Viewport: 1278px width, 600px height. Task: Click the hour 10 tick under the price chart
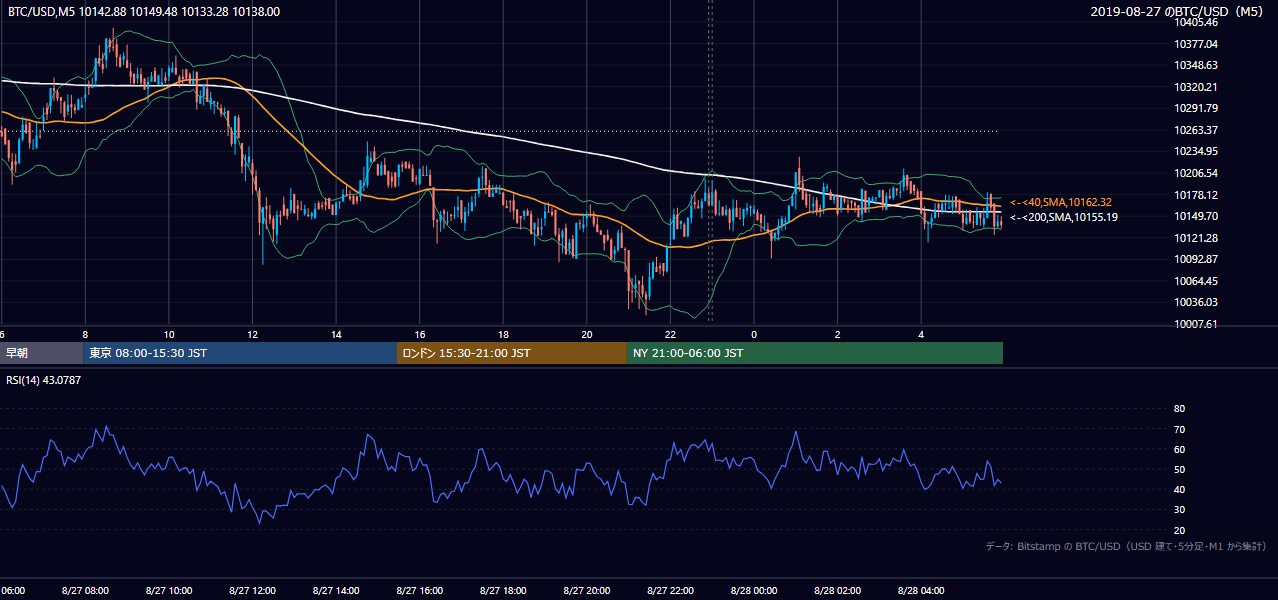click(169, 334)
